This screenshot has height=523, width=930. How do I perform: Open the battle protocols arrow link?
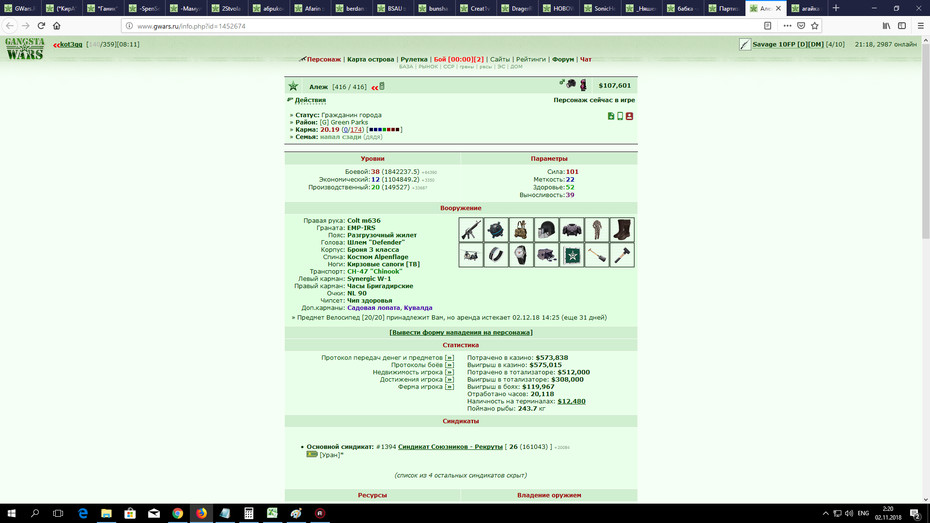tap(449, 365)
